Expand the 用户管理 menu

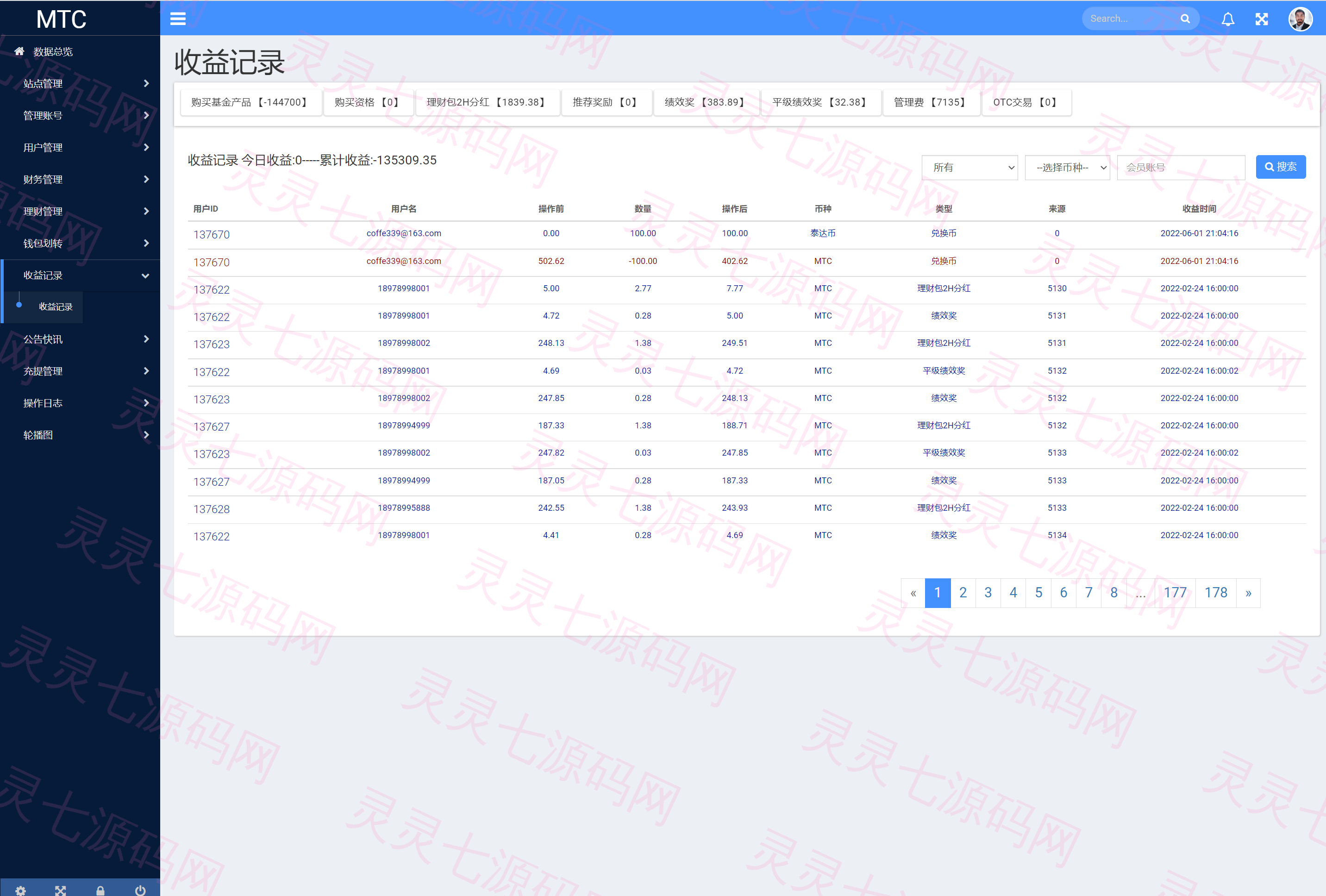coord(80,147)
